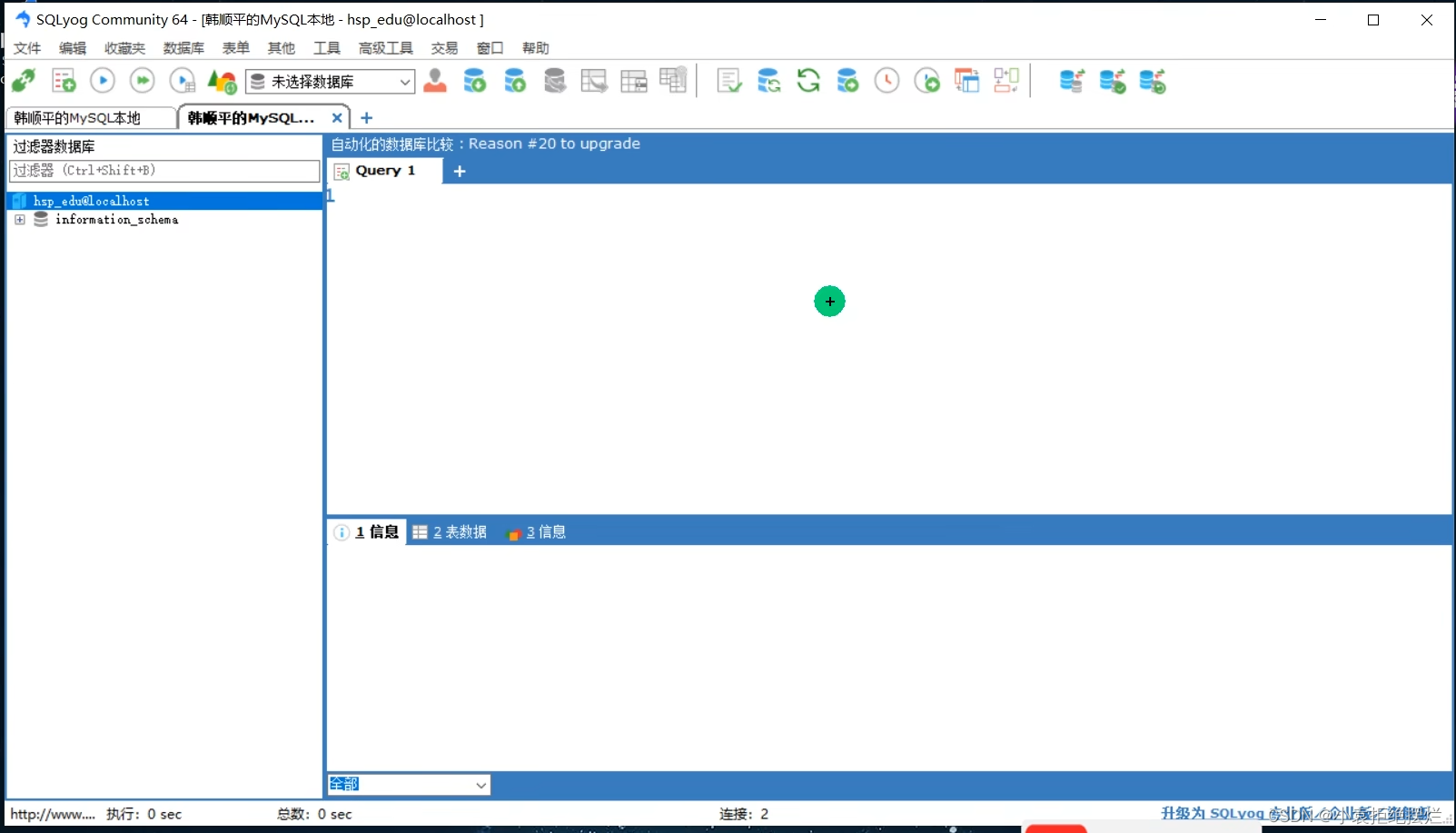1456x833 pixels.
Task: Open the 交易 menu
Action: pyautogui.click(x=445, y=48)
